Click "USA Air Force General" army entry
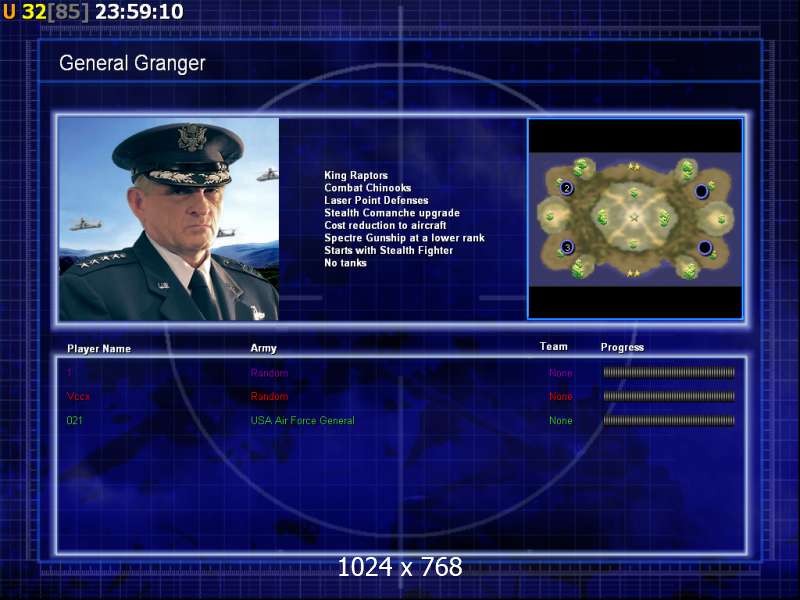This screenshot has height=600, width=800. [x=302, y=420]
